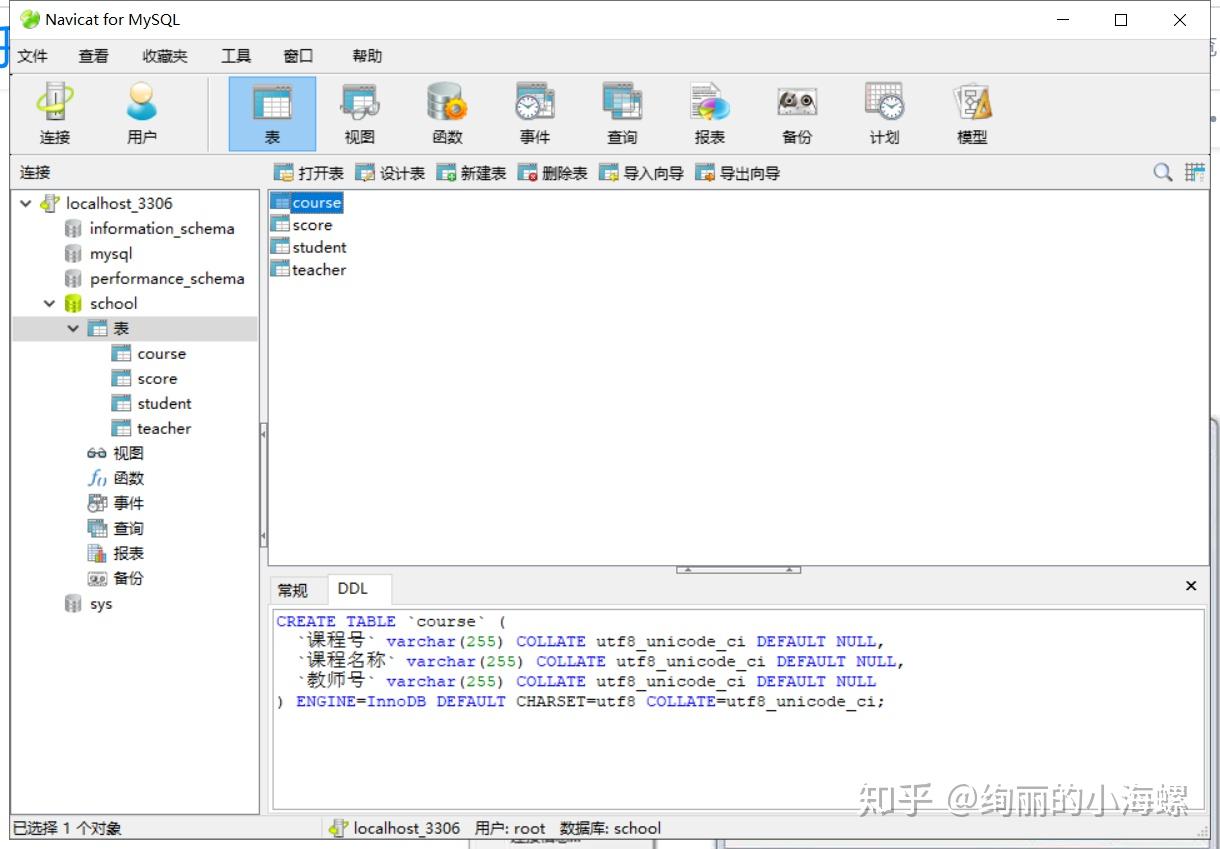
Task: Open the 模型 (Model) toolbar icon
Action: point(972,114)
